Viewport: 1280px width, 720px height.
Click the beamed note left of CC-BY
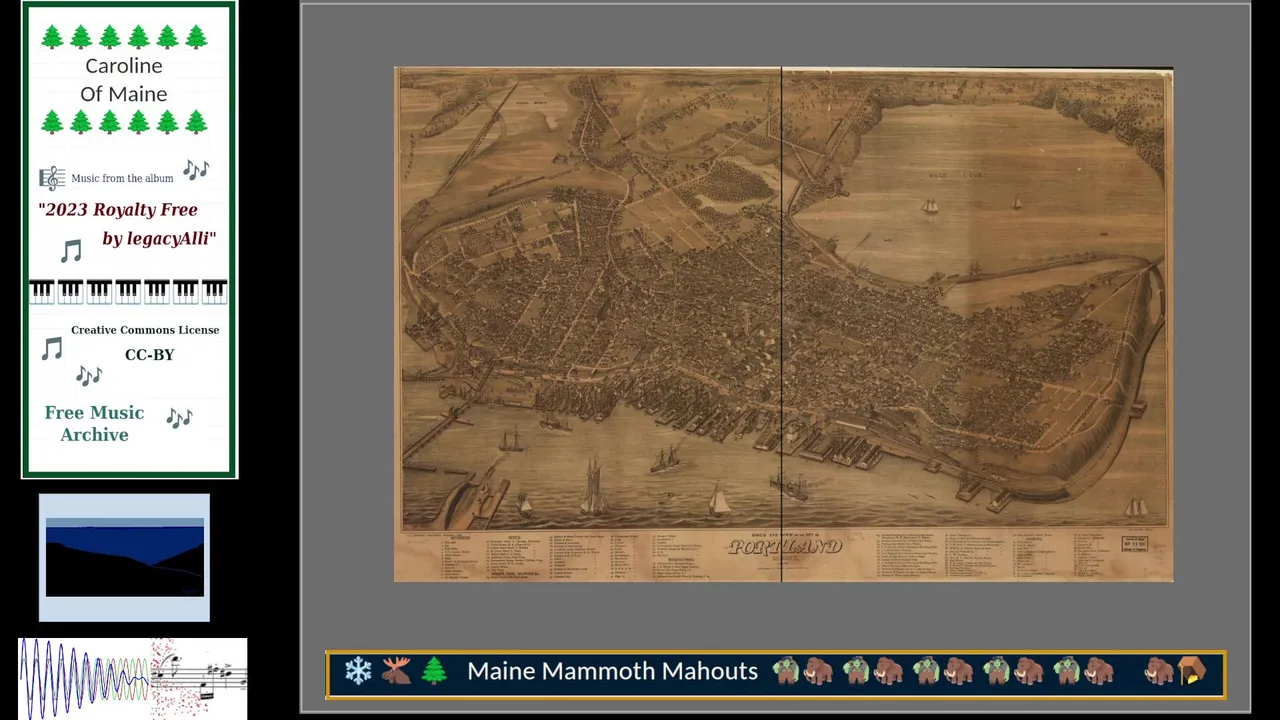pyautogui.click(x=52, y=348)
